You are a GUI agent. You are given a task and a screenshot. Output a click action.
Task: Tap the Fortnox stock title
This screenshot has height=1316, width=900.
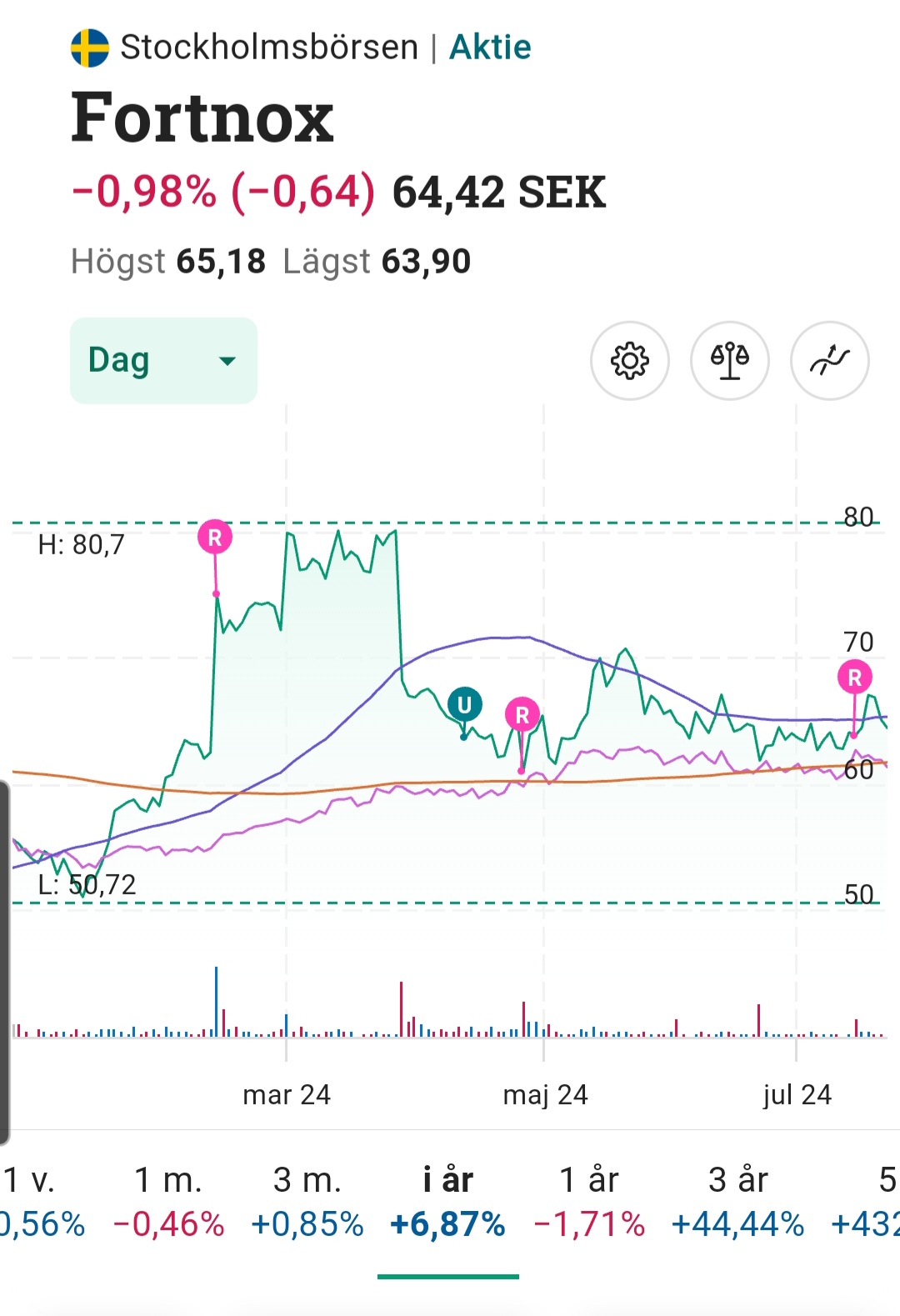tap(202, 118)
